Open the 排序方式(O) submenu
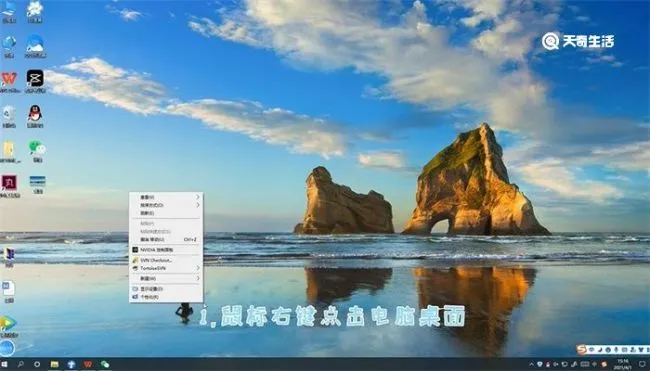Viewport: 650px width, 371px height. (166, 205)
